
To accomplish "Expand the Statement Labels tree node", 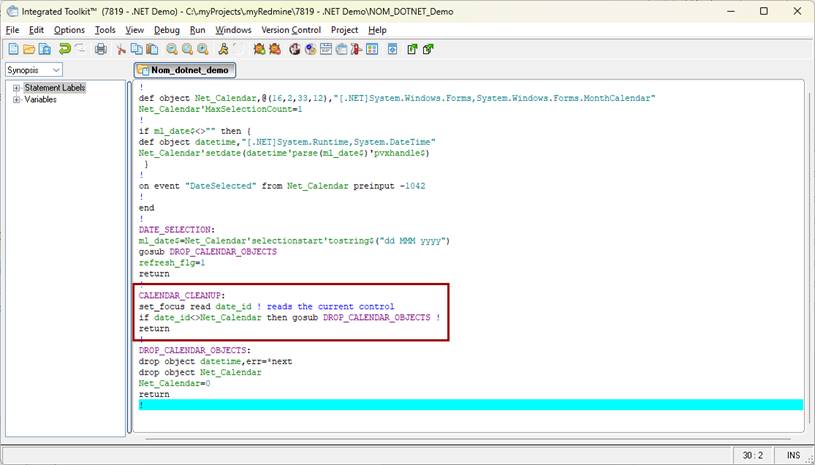I will [16, 88].
